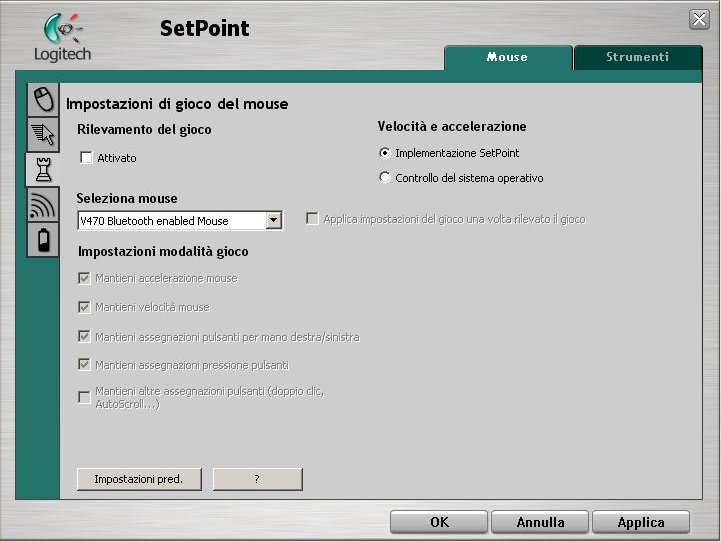Click the Rilevamento del gioco label

[144, 130]
